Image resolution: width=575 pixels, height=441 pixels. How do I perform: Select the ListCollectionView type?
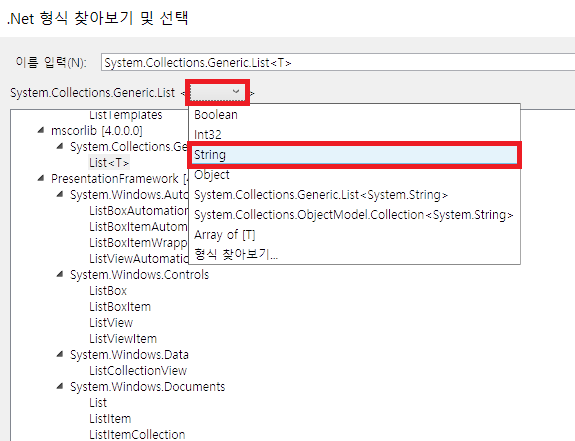point(138,371)
